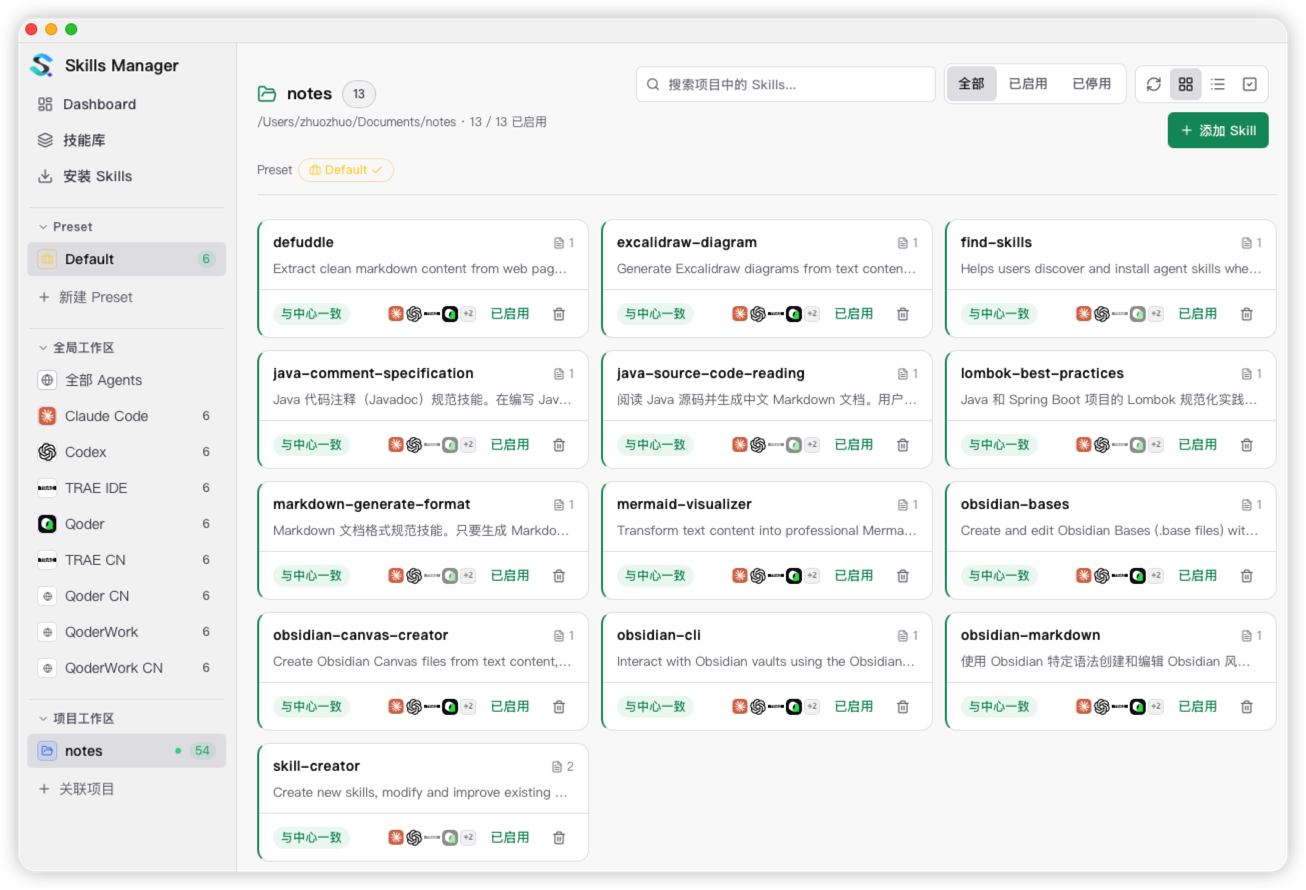The height and width of the screenshot is (890, 1306).
Task: Click Codex icon on markdown-generate-format card
Action: (414, 575)
